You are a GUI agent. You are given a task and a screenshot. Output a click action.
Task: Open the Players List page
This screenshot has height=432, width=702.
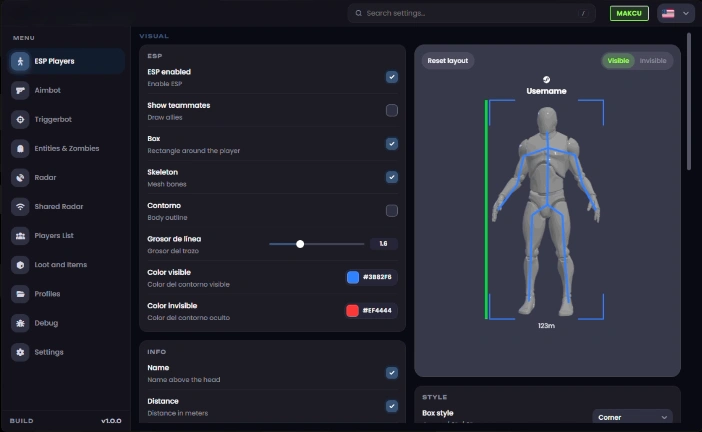pyautogui.click(x=66, y=236)
